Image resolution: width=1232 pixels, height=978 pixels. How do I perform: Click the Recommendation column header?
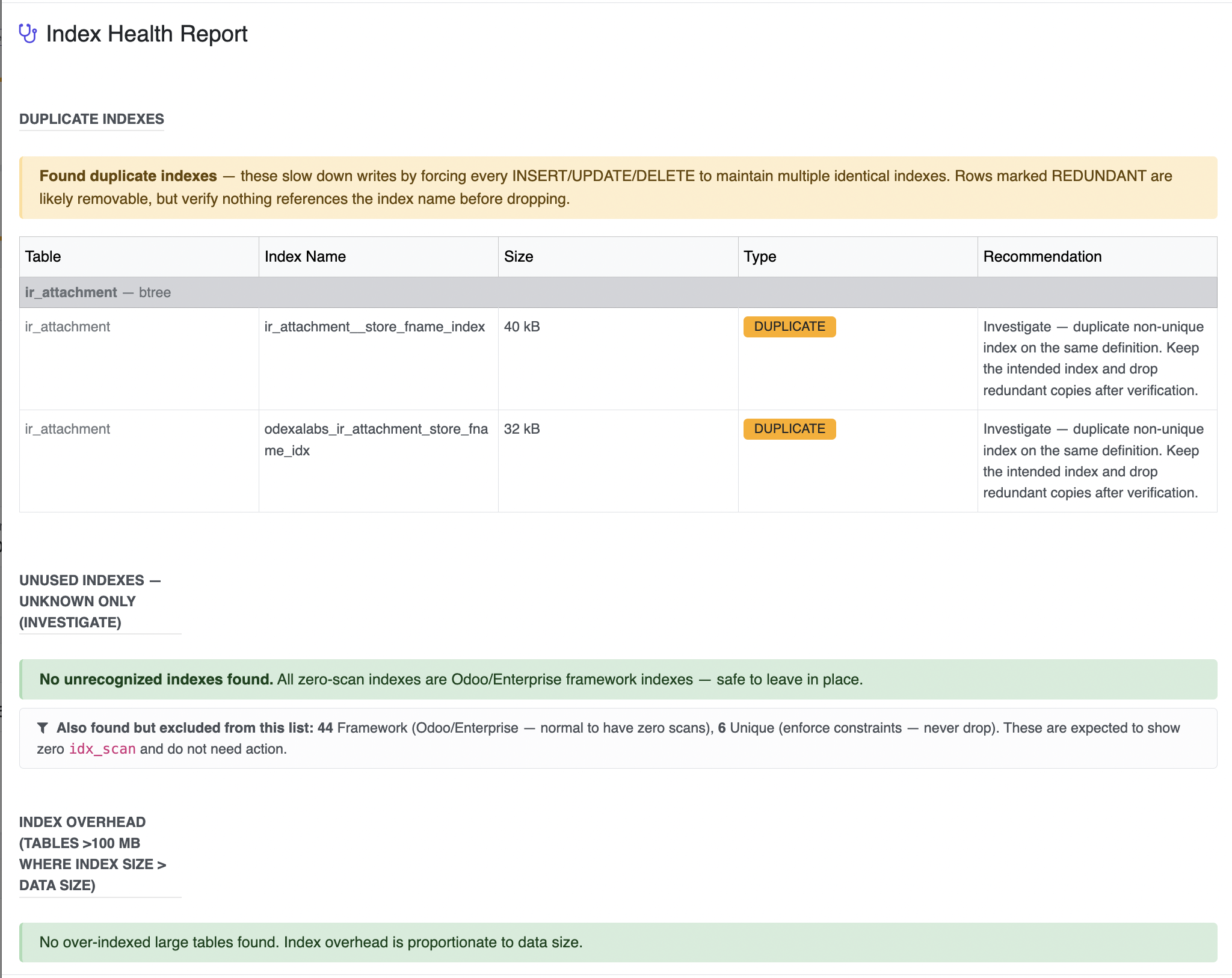click(1097, 257)
